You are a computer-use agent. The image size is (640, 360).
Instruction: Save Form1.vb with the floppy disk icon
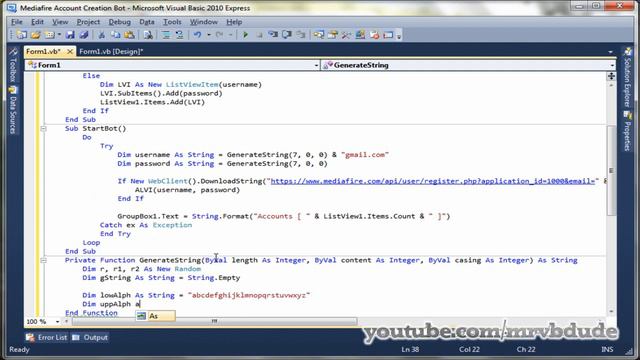pyautogui.click(x=70, y=35)
